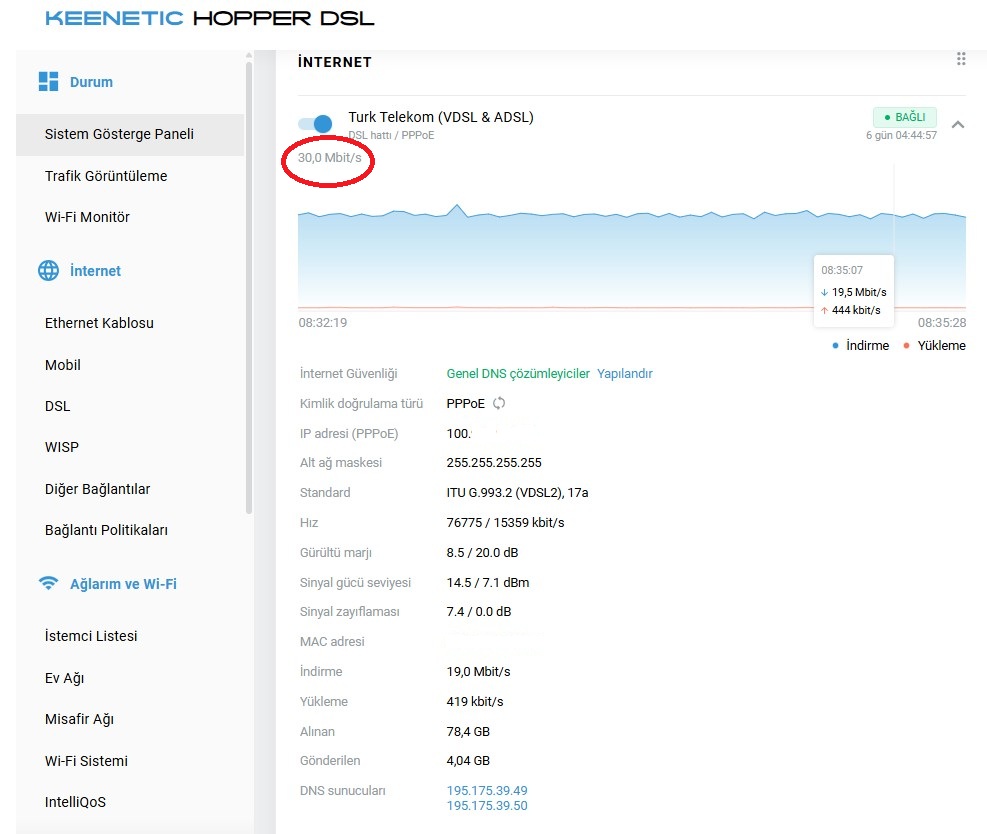Go to Ev Ağı settings
Viewport: 987px width, 834px height.
(x=64, y=678)
